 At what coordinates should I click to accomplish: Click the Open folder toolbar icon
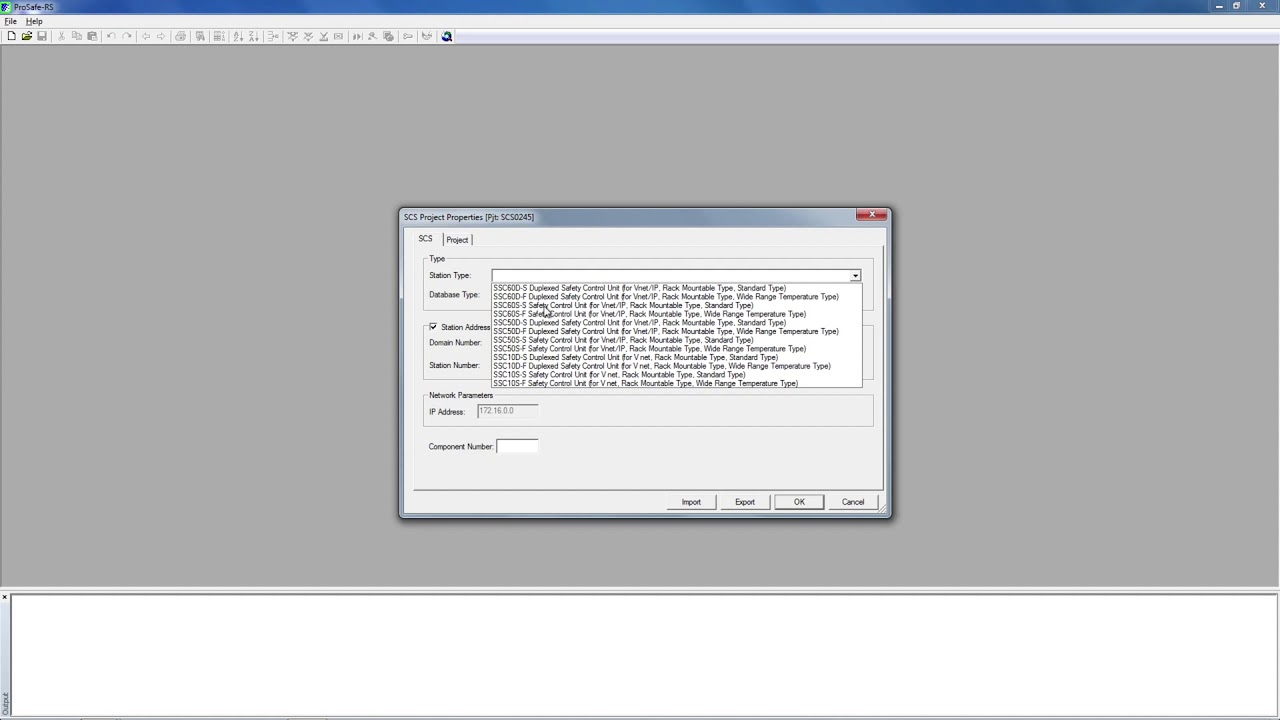(27, 36)
